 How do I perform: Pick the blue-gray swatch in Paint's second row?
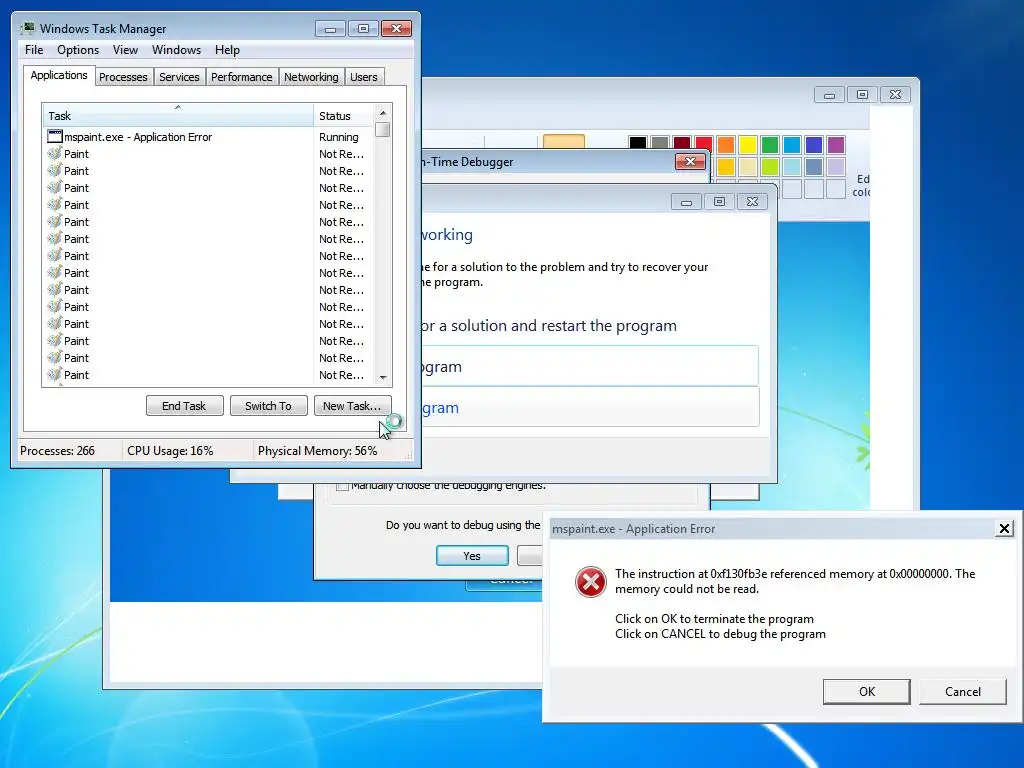point(814,167)
